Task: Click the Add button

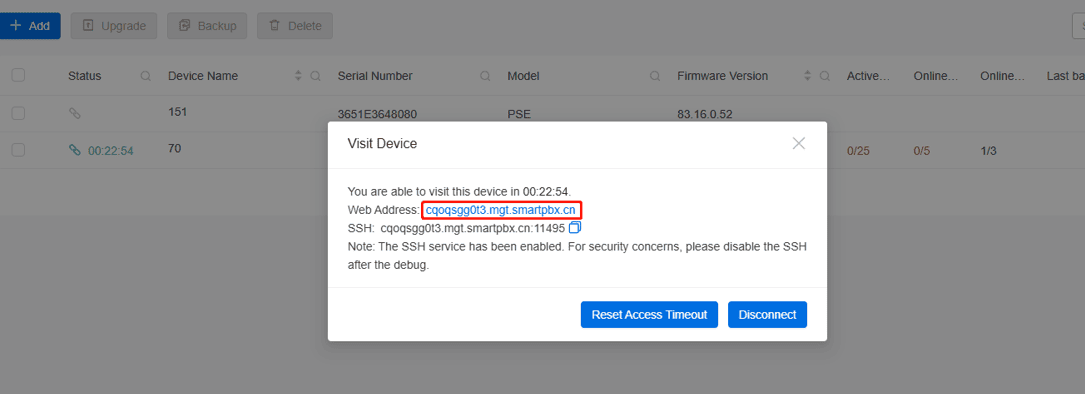Action: (x=30, y=26)
